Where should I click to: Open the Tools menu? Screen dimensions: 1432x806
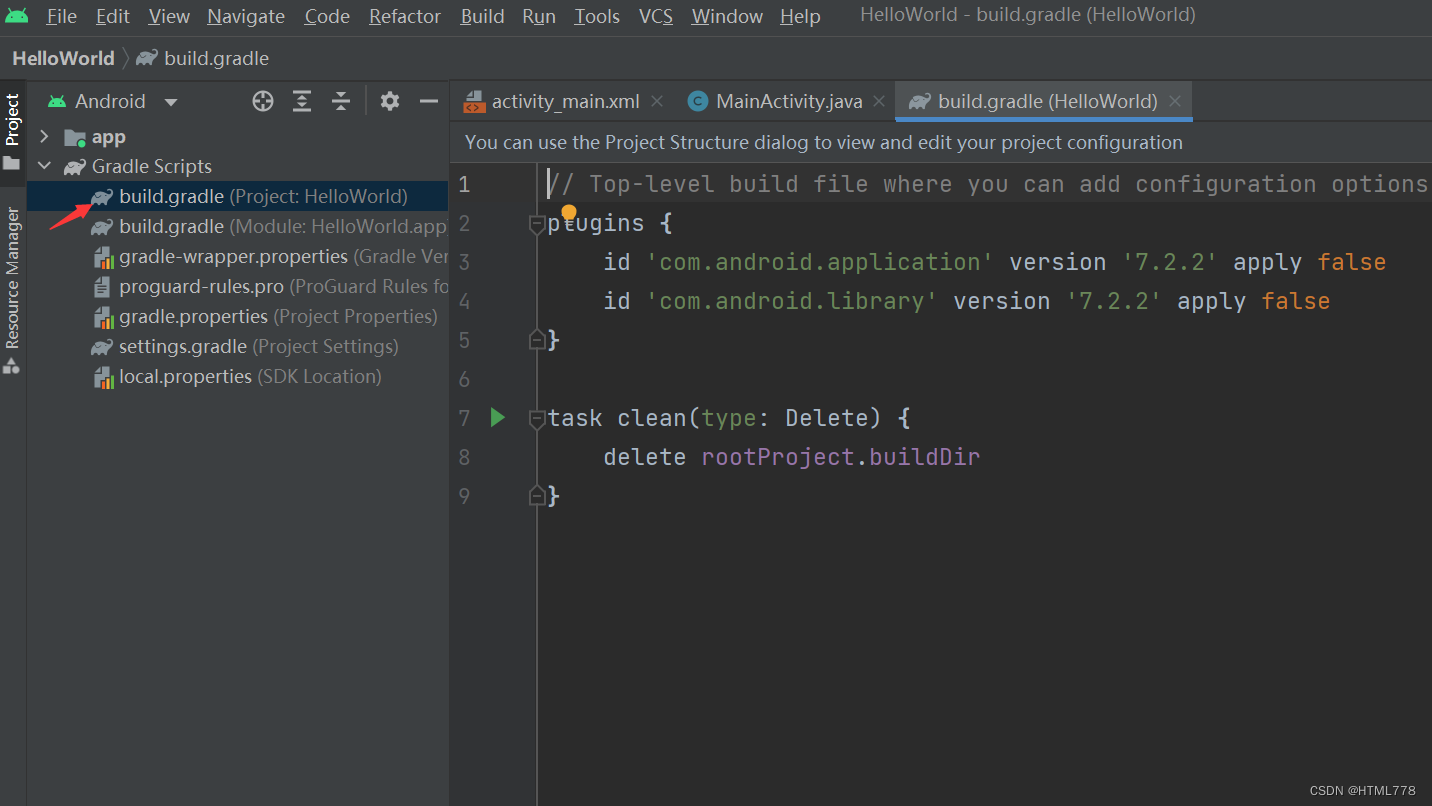[597, 16]
